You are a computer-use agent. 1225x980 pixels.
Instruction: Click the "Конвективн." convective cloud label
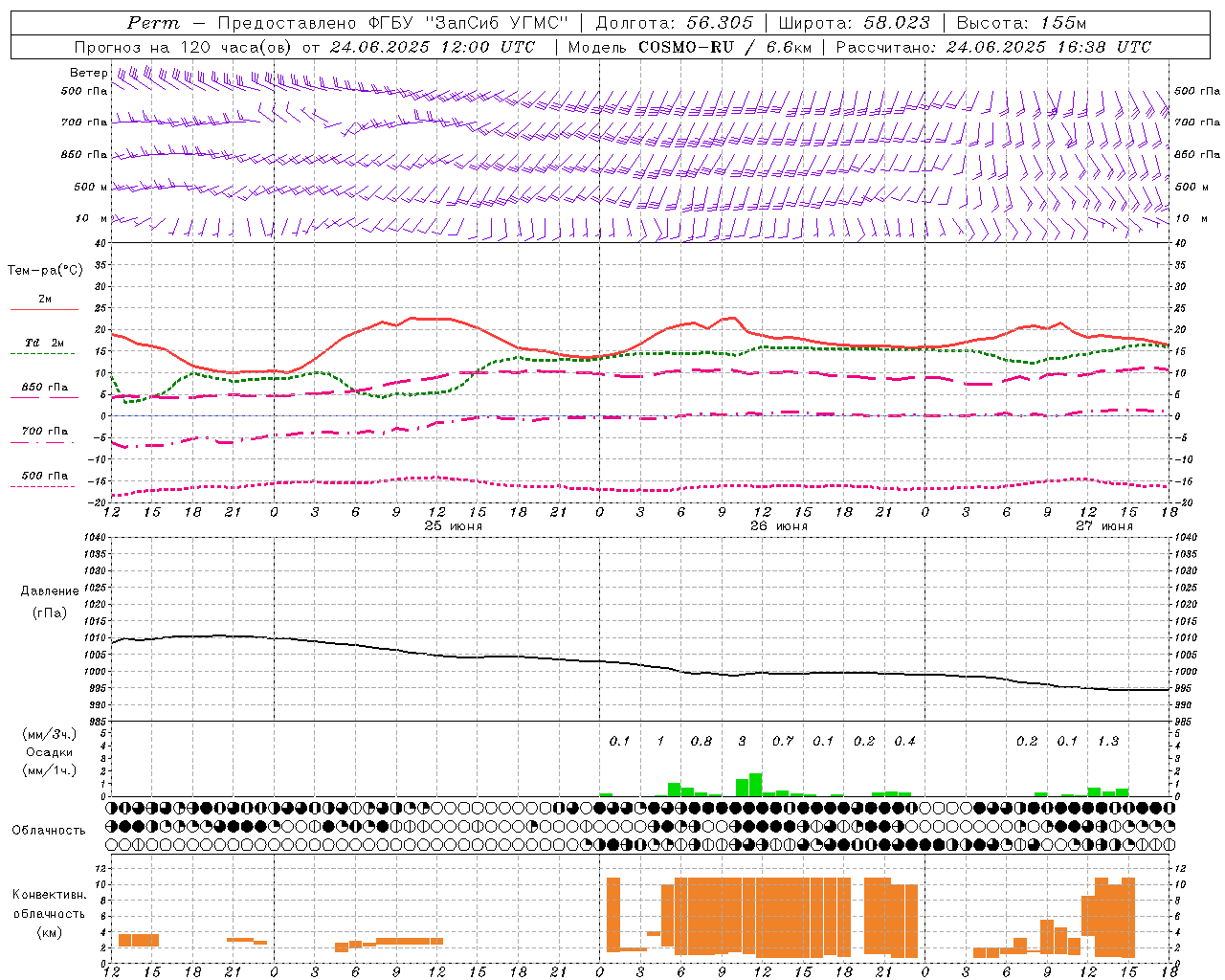pos(49,895)
